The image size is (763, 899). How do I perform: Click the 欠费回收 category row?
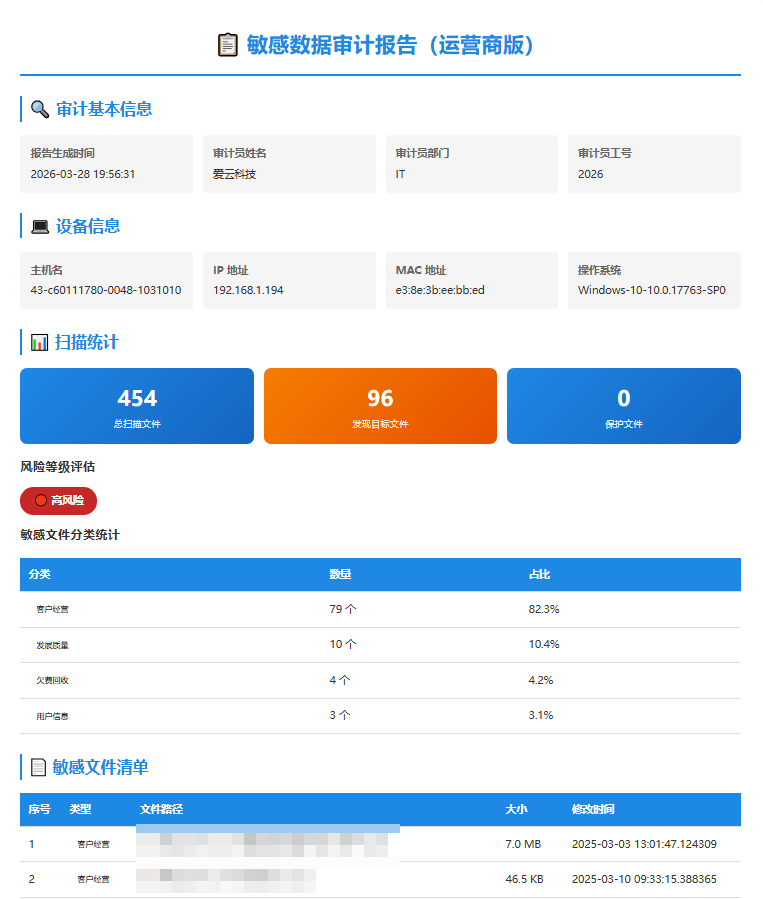(380, 680)
